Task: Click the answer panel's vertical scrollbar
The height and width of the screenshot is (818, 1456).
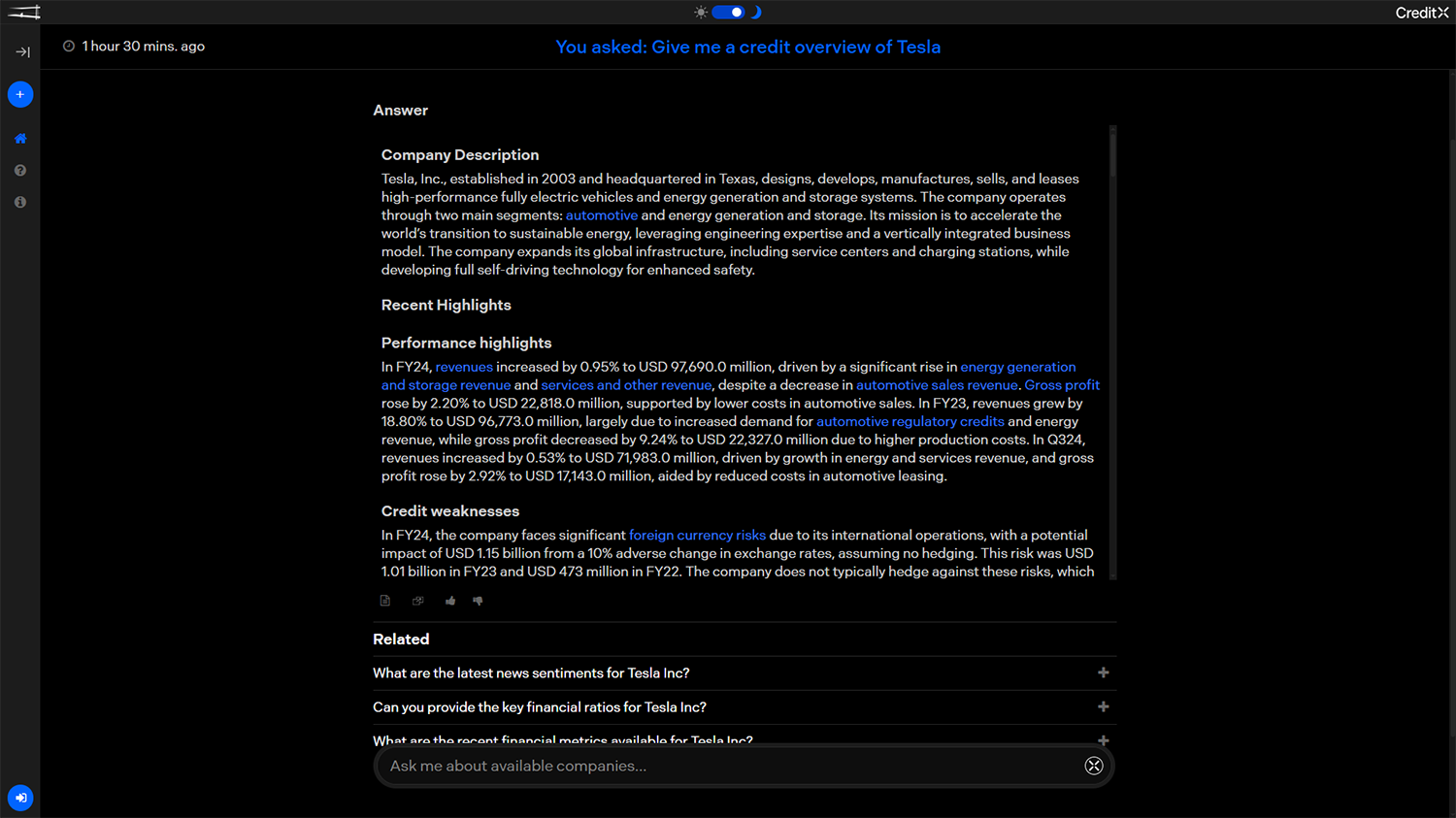Action: coord(1112,352)
